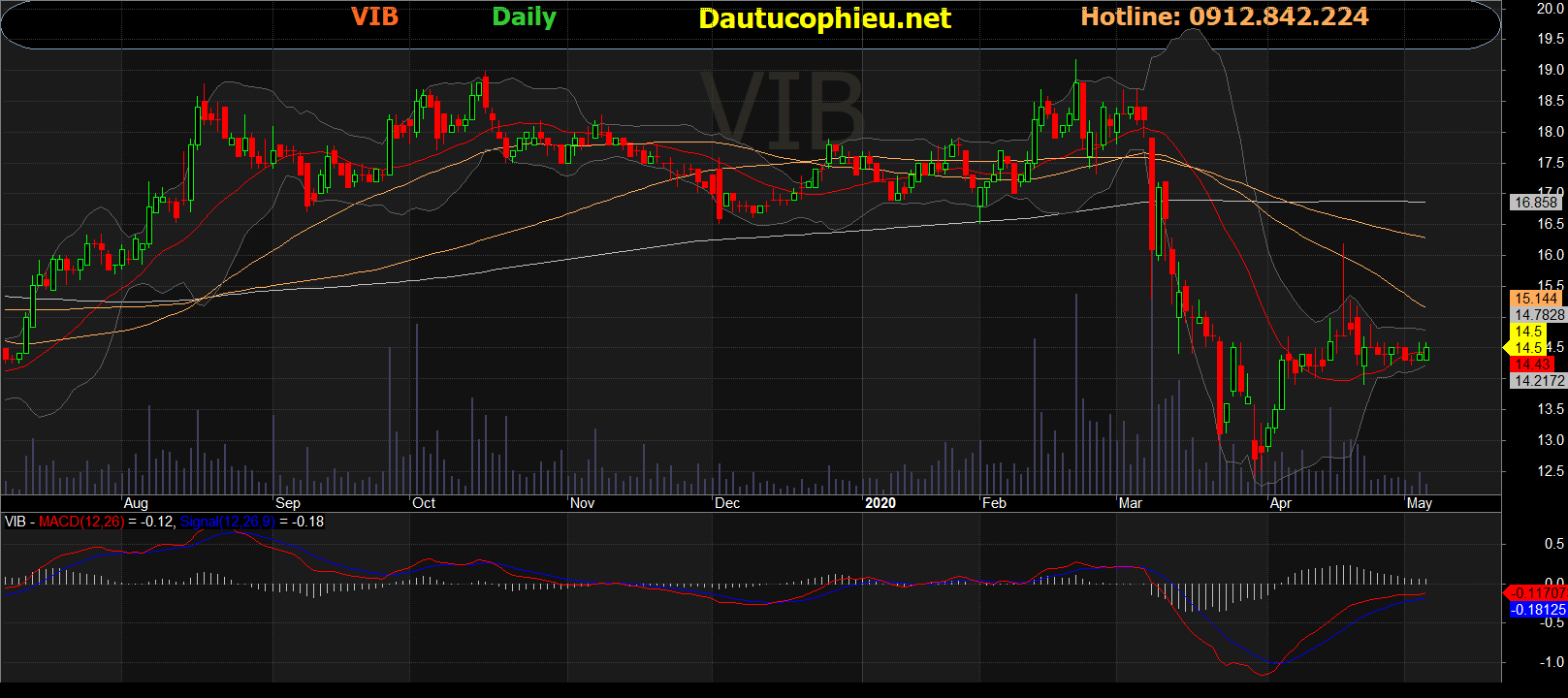Click the orange 15.144 value tag
This screenshot has width=1568, height=698.
click(x=1535, y=299)
